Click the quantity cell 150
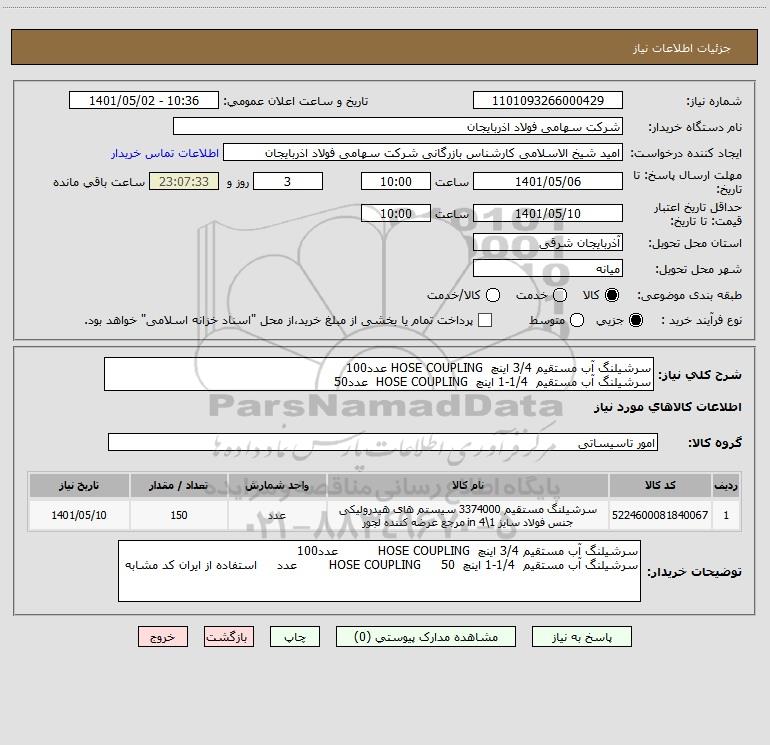The width and height of the screenshot is (770, 745). [179, 515]
